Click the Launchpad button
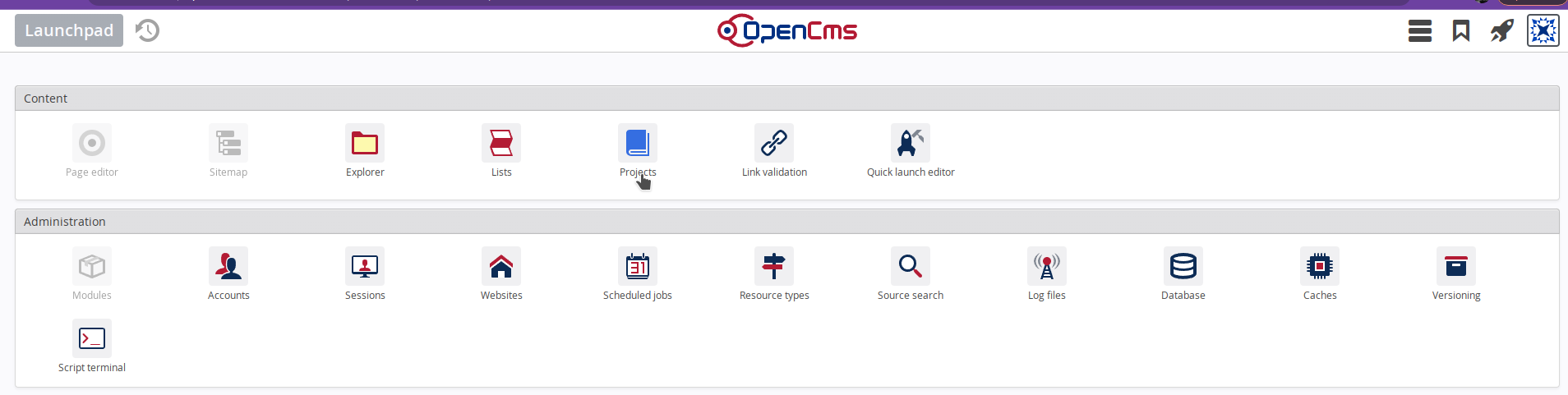Viewport: 1568px width, 395px height. (69, 30)
